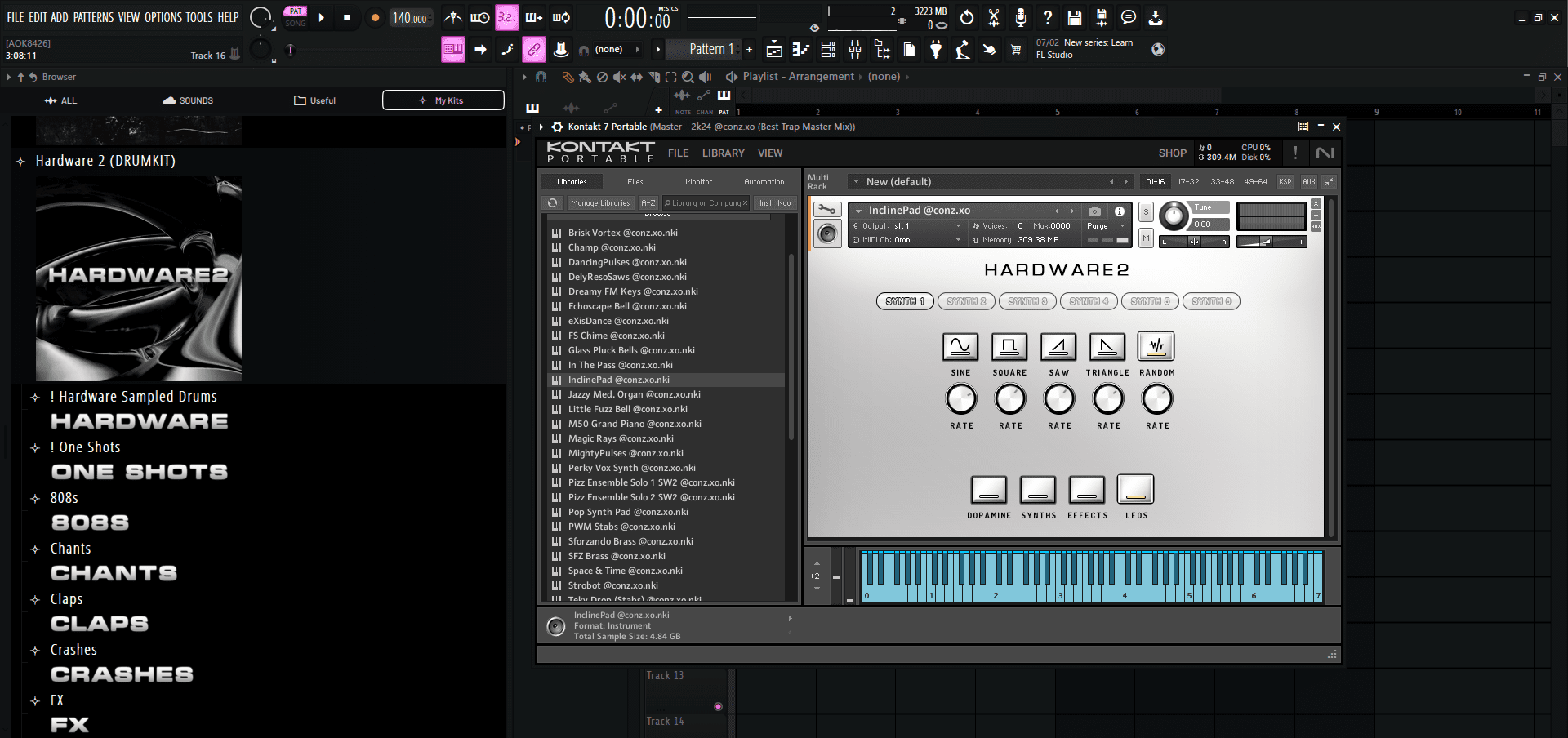Toggle Pattern/Song mode switch
The width and height of the screenshot is (1568, 738).
click(296, 17)
